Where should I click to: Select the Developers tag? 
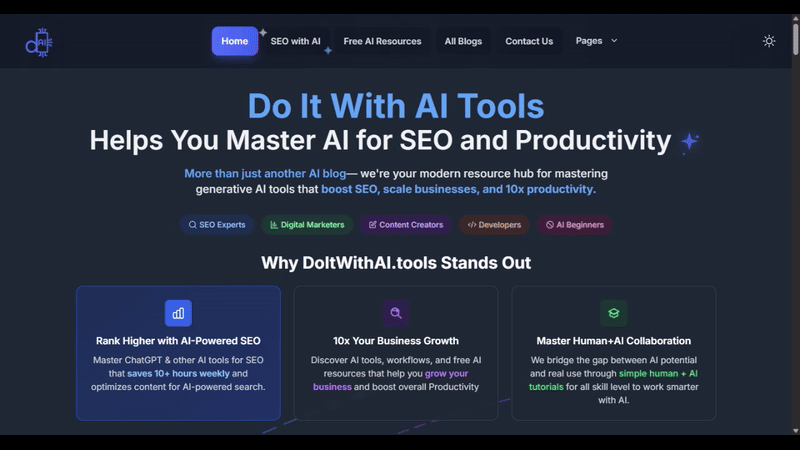[x=494, y=224]
